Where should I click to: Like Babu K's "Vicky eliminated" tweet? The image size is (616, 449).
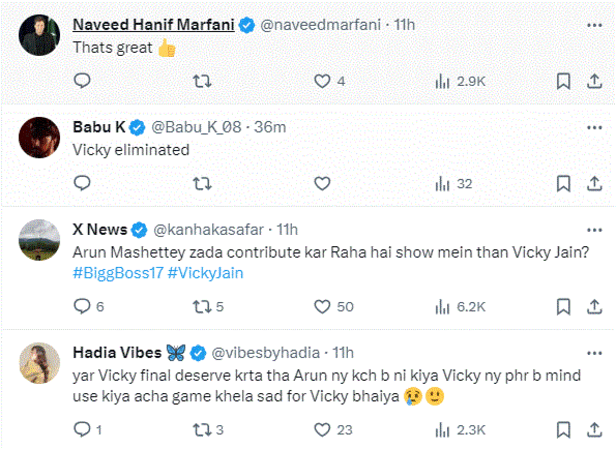[x=322, y=184]
